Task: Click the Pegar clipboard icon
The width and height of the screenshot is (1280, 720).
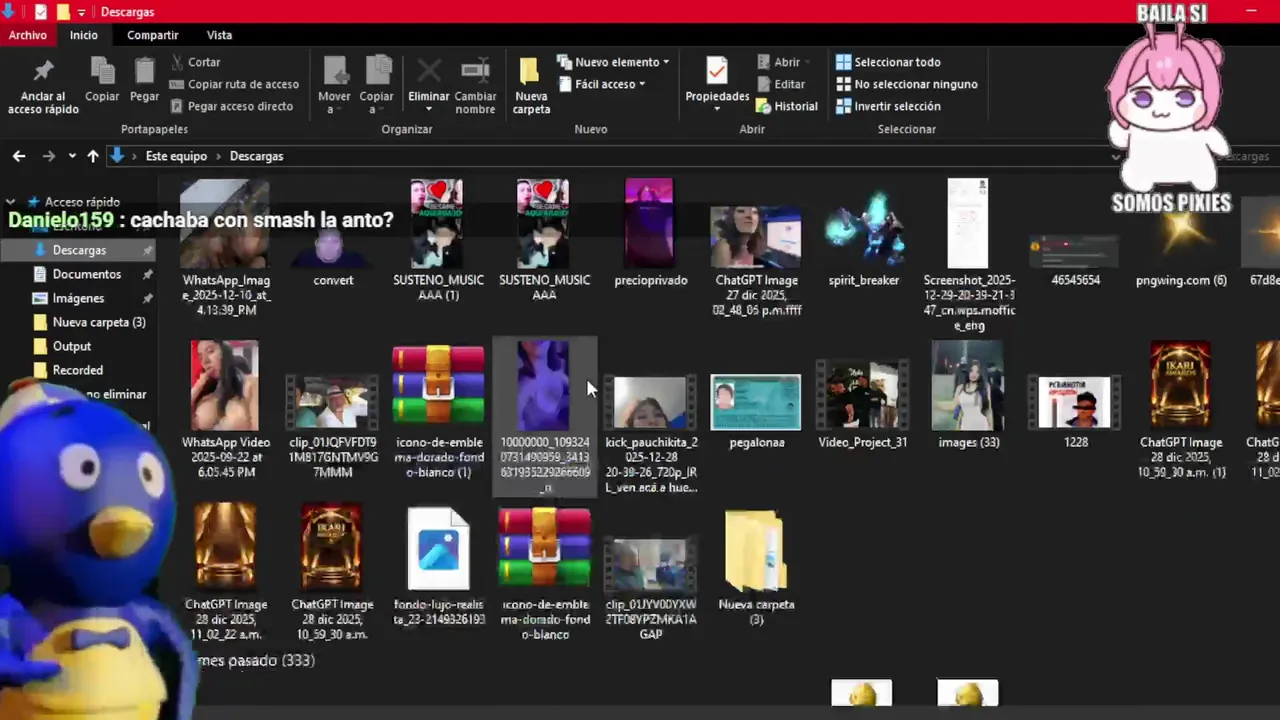Action: coord(144,72)
